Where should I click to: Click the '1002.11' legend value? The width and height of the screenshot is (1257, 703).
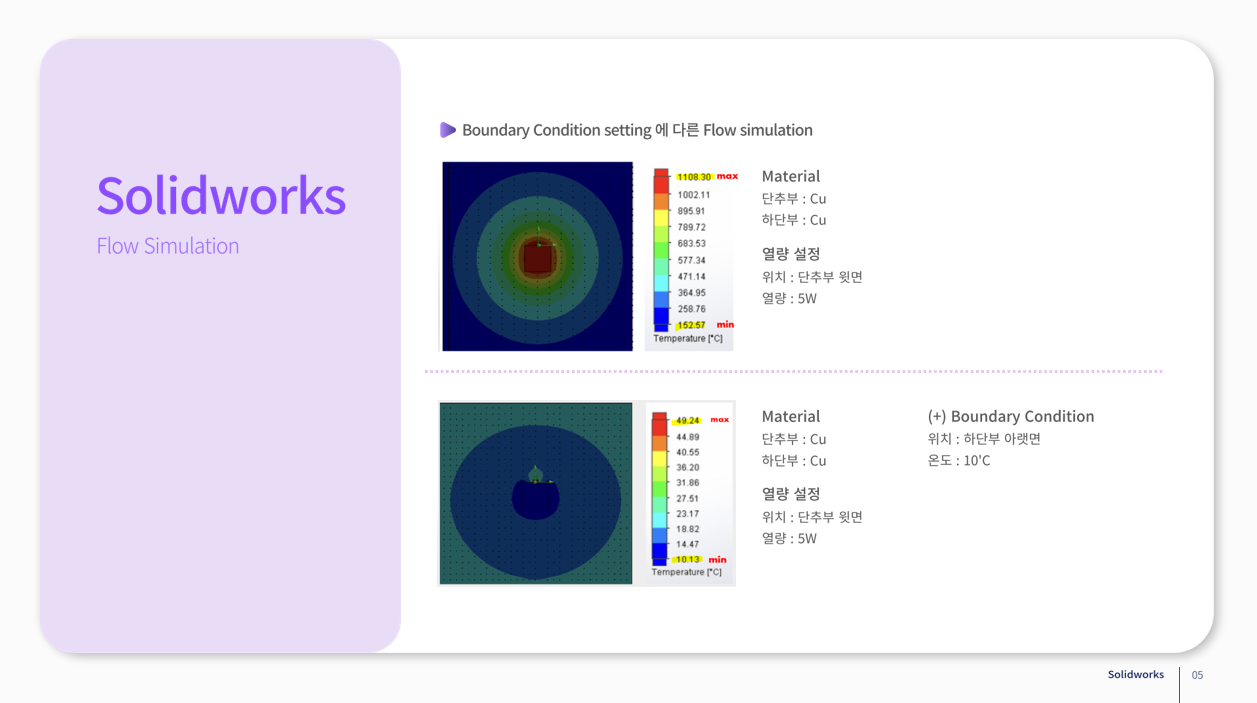tap(693, 195)
